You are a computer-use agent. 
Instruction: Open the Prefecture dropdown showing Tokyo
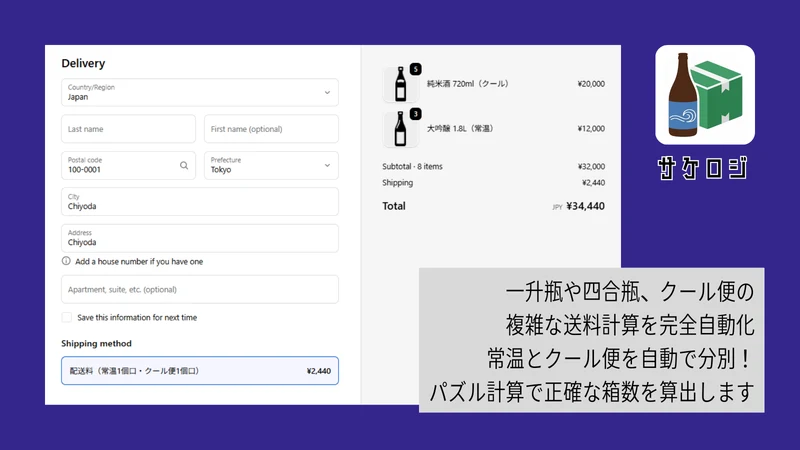click(271, 165)
